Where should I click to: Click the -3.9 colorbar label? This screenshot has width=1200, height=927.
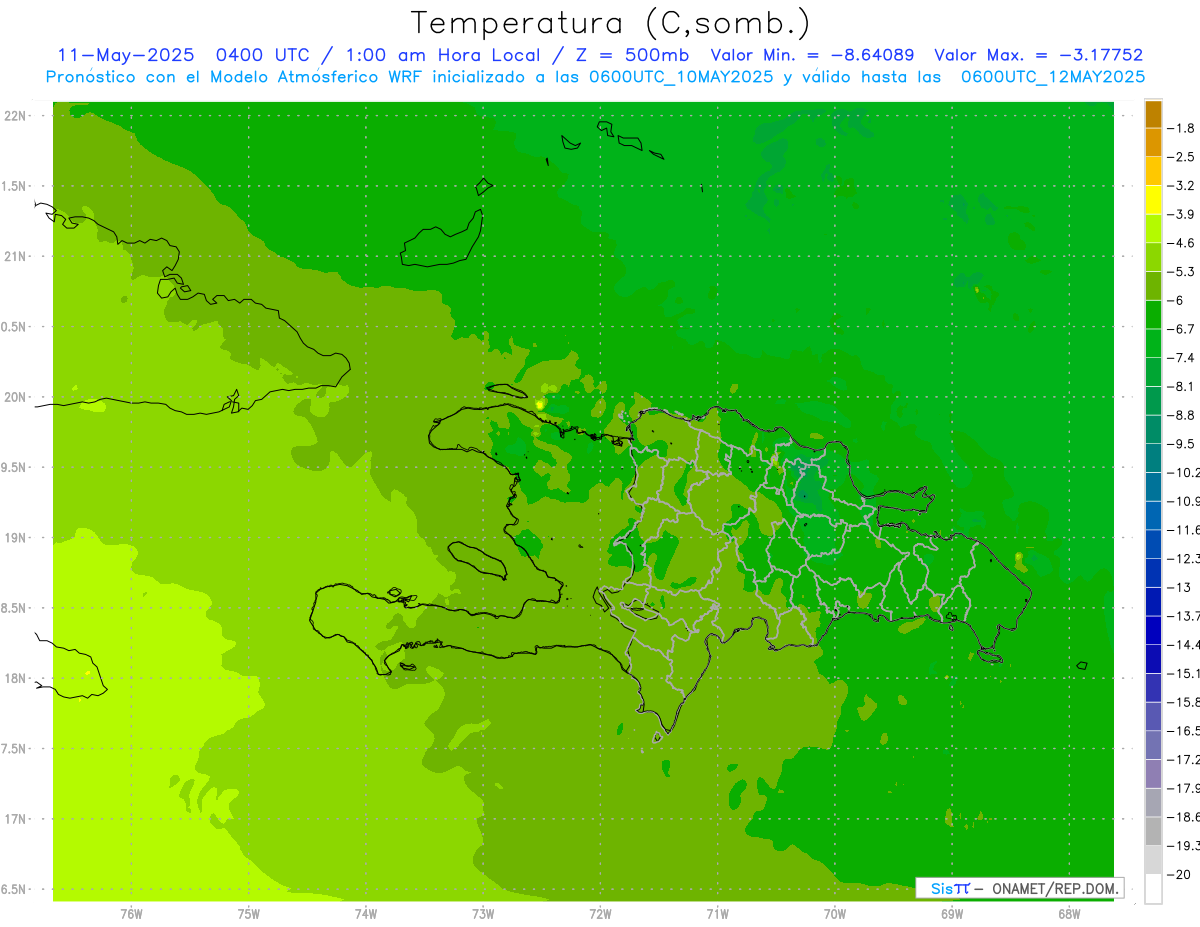(1181, 214)
